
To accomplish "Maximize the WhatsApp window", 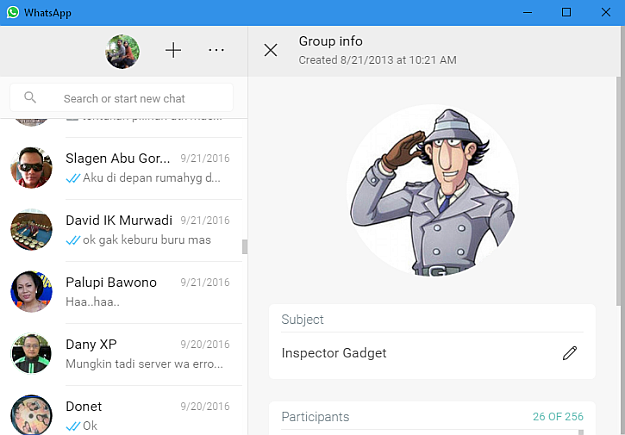I will pyautogui.click(x=566, y=12).
